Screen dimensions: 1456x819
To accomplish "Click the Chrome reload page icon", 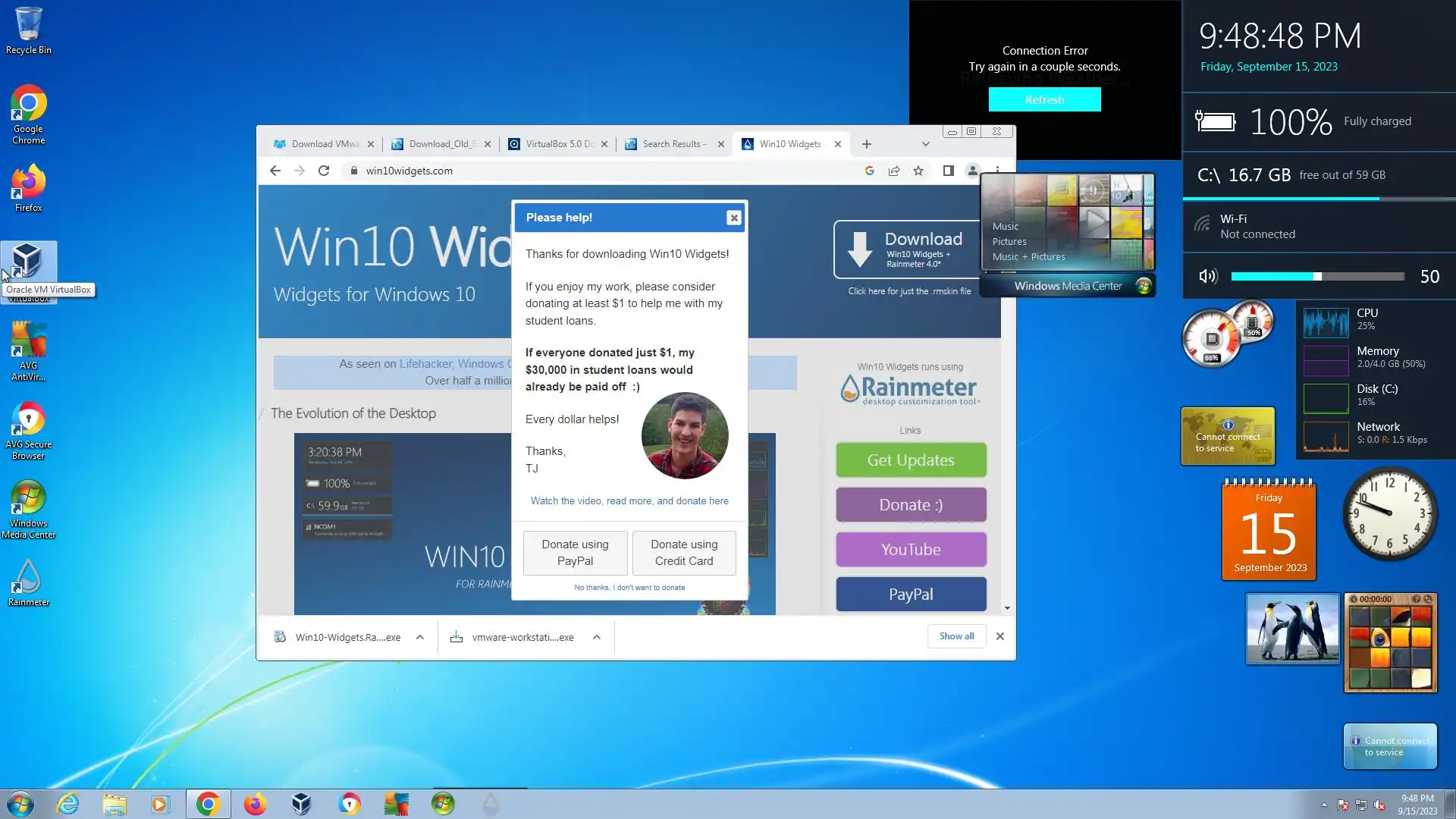I will click(324, 171).
